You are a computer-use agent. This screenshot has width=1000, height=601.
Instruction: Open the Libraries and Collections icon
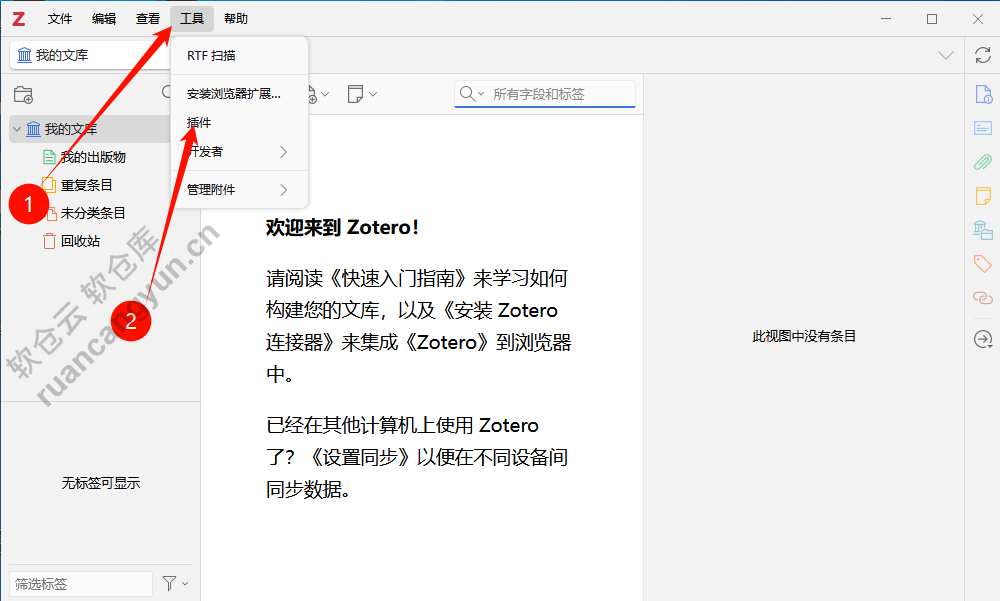point(982,229)
